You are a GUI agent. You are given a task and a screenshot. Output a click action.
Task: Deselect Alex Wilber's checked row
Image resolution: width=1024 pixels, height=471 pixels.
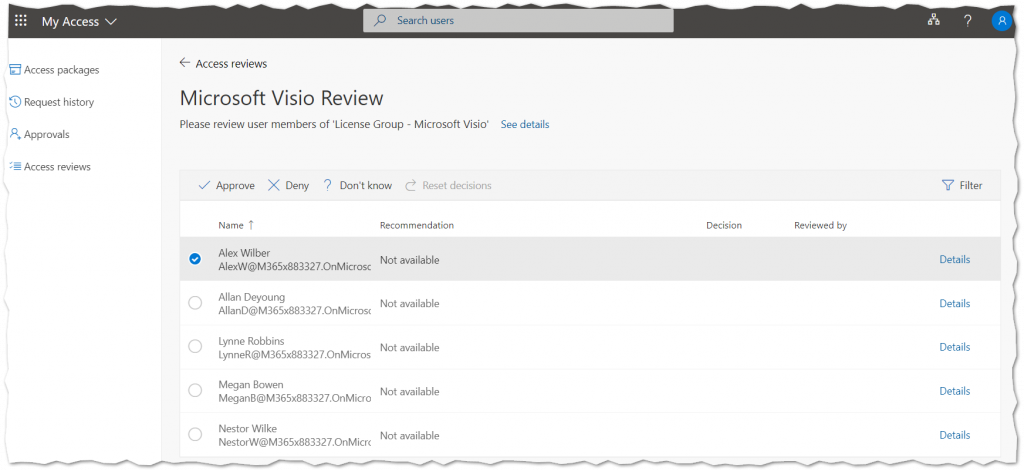pos(195,259)
